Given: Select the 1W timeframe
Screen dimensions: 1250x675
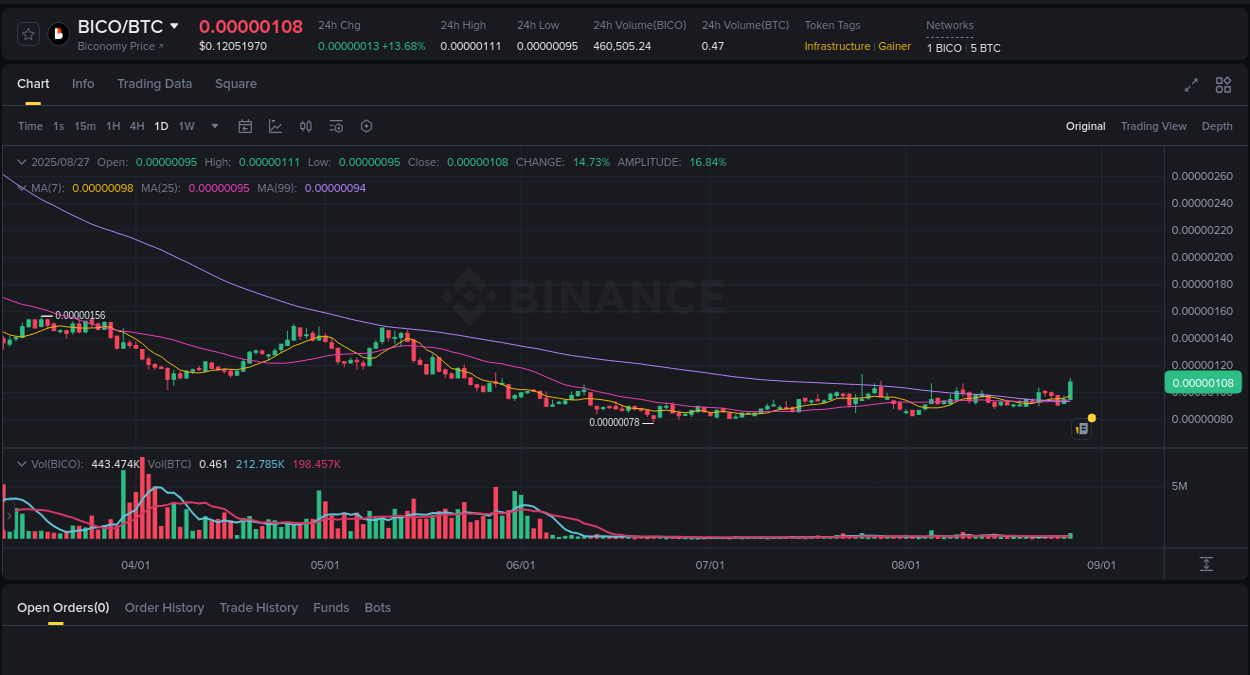Looking at the screenshot, I should pos(186,126).
